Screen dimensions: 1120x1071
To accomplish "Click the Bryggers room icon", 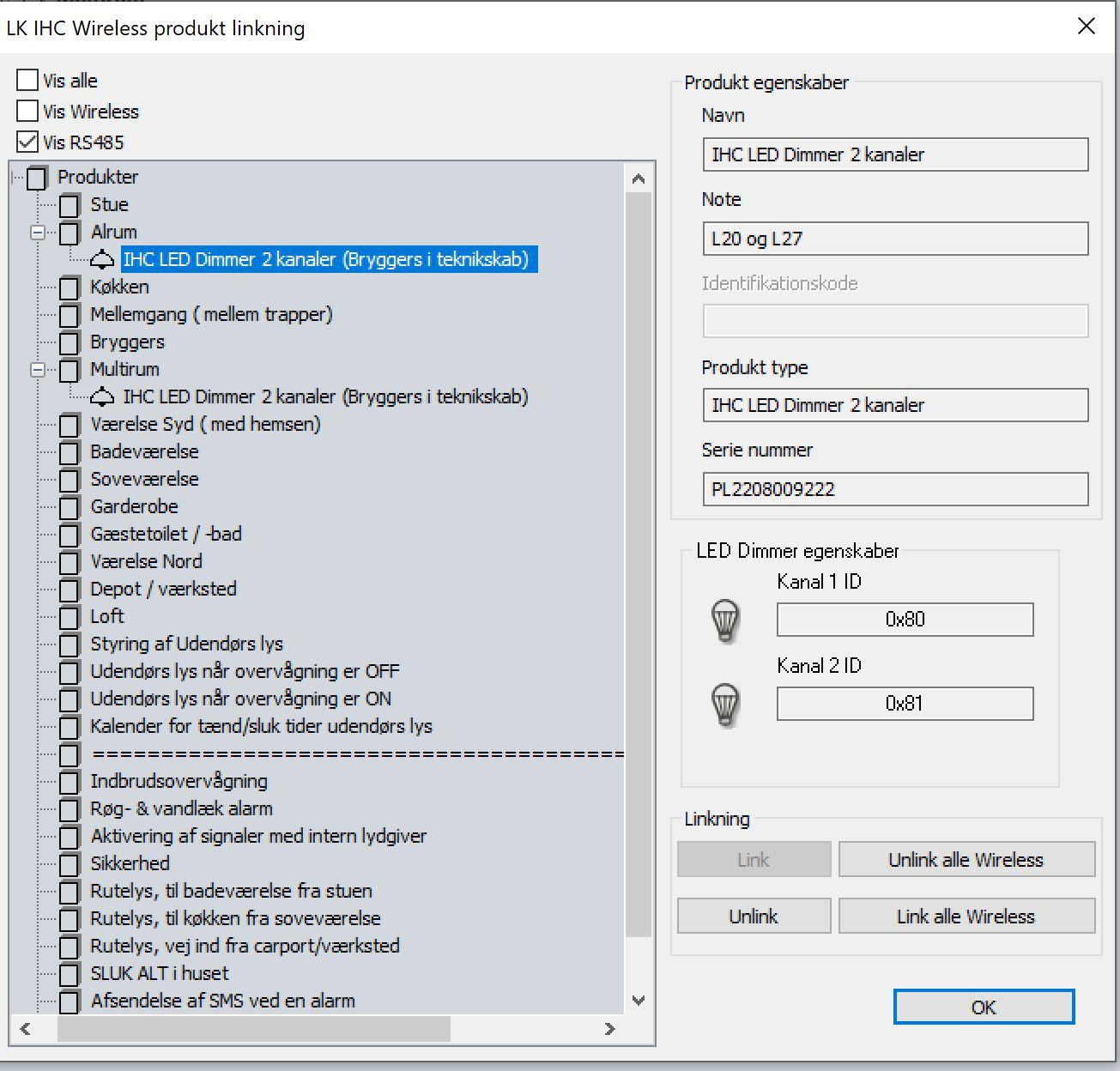I will point(70,342).
